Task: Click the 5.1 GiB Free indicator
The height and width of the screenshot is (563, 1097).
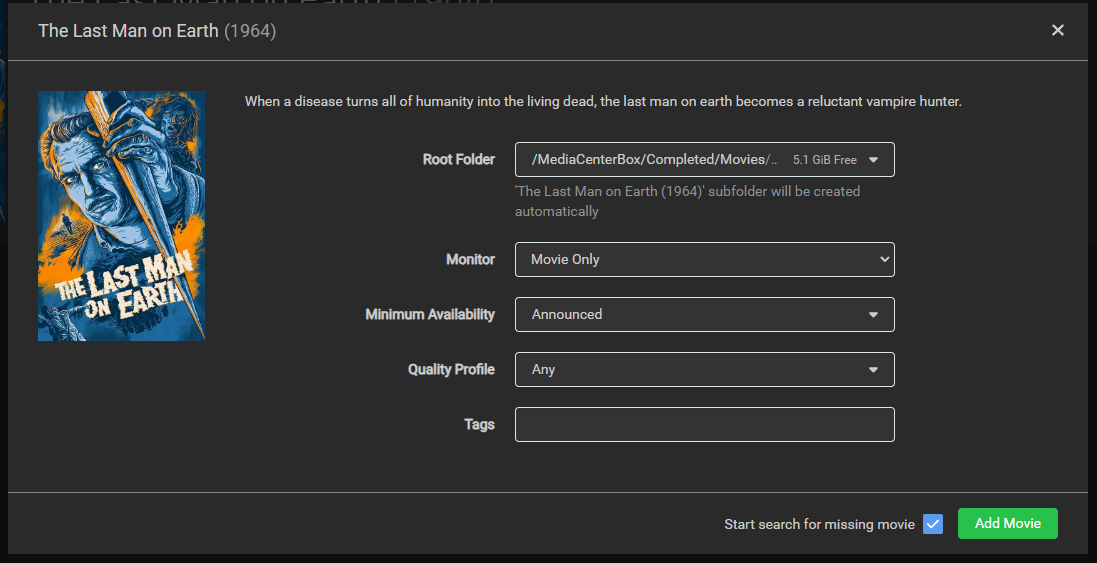Action: (x=824, y=160)
